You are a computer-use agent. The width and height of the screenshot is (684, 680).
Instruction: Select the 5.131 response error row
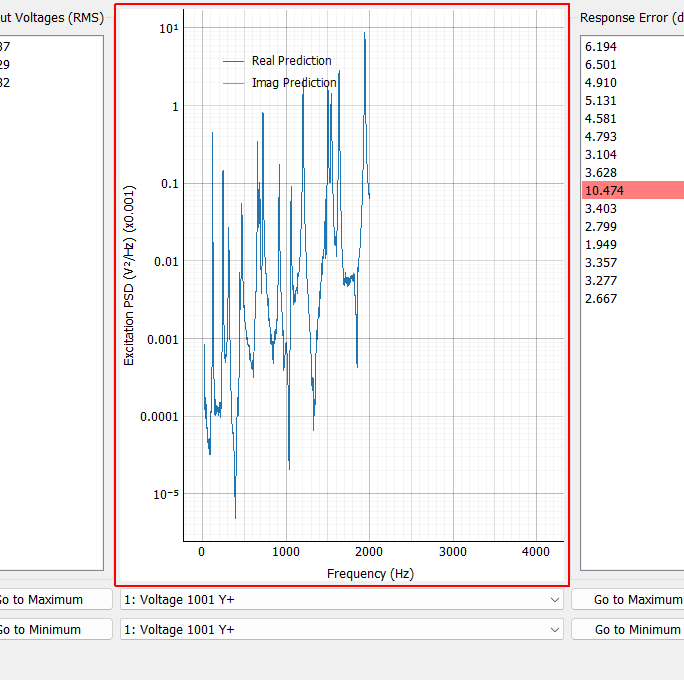(633, 100)
